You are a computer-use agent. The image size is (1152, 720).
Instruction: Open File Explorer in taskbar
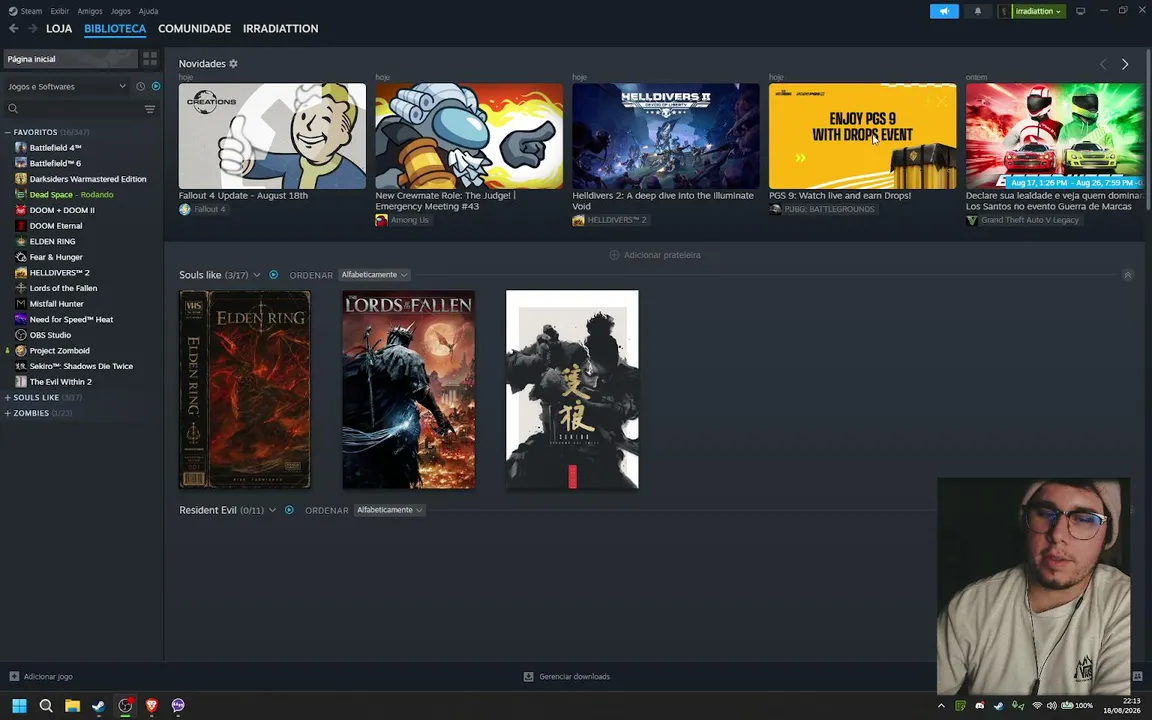[72, 706]
